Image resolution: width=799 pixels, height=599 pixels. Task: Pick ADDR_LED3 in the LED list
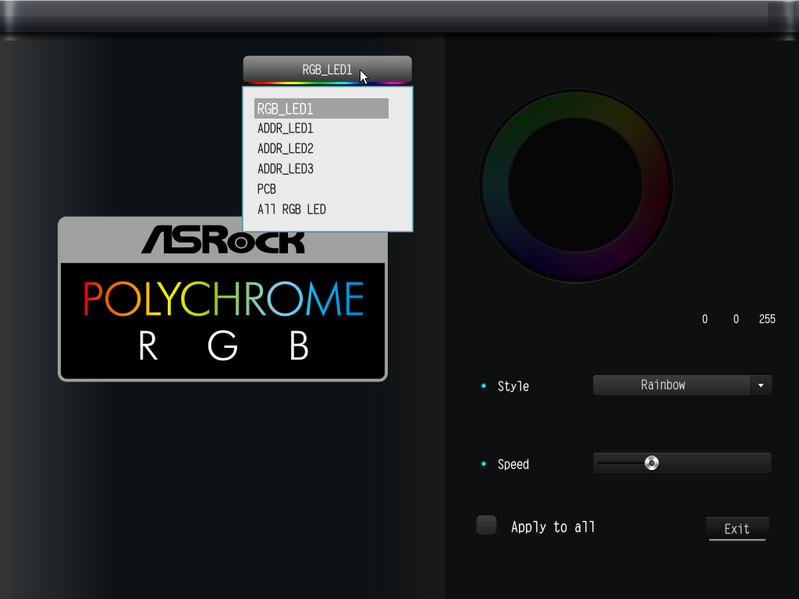pos(285,169)
